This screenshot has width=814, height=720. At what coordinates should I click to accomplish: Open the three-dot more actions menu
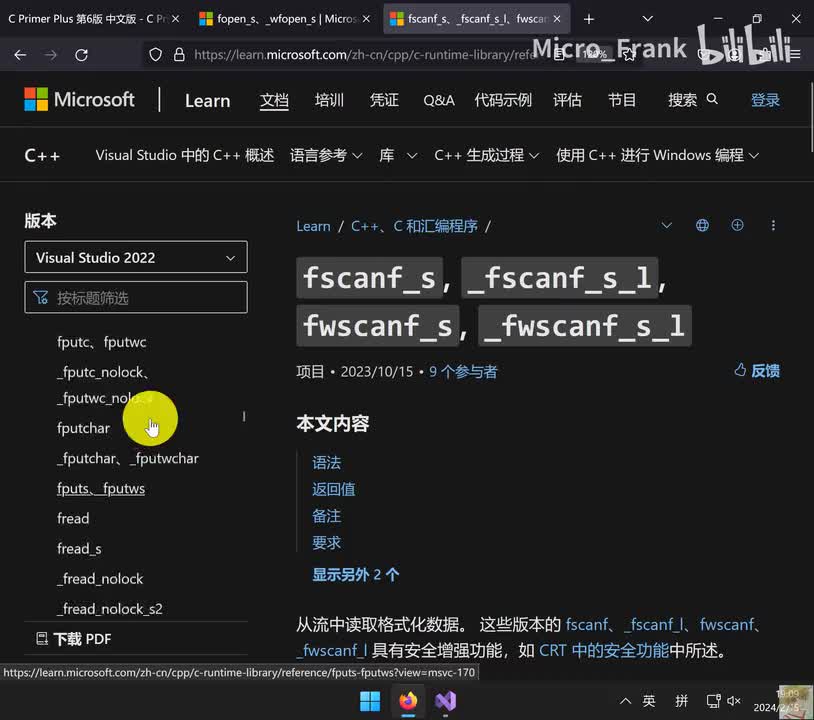(x=773, y=225)
